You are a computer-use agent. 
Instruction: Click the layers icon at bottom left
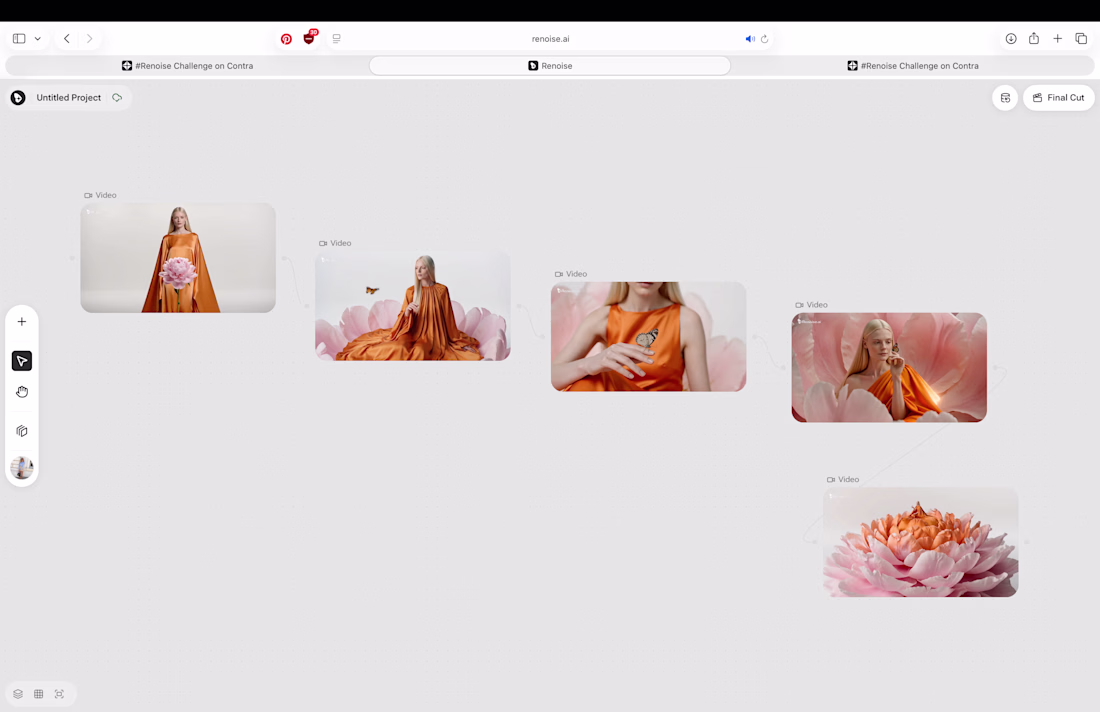[18, 694]
